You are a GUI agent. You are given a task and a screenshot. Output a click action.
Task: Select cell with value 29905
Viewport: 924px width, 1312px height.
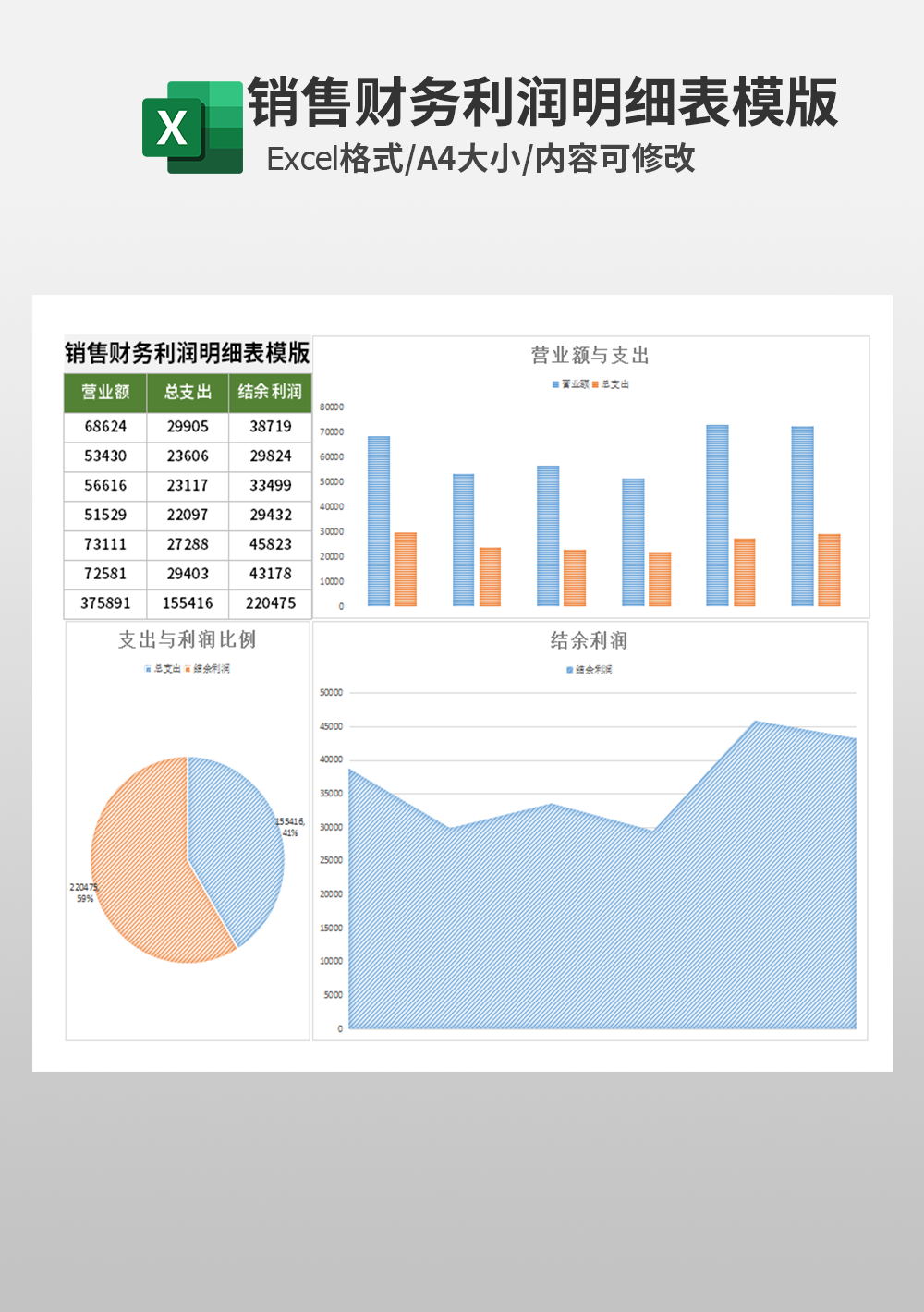click(x=188, y=427)
